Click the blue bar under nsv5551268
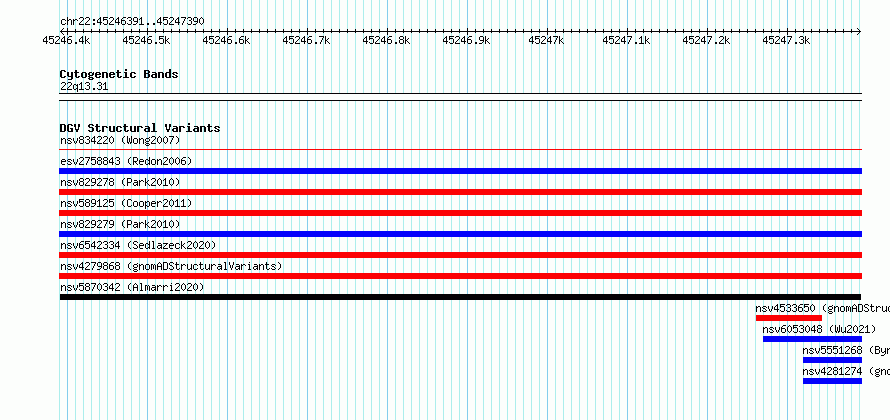The image size is (890, 420). [832, 360]
